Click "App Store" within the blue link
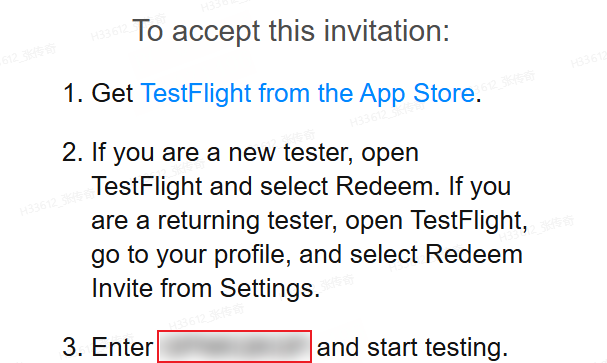Screen dimensions: 607x363 point(417,94)
